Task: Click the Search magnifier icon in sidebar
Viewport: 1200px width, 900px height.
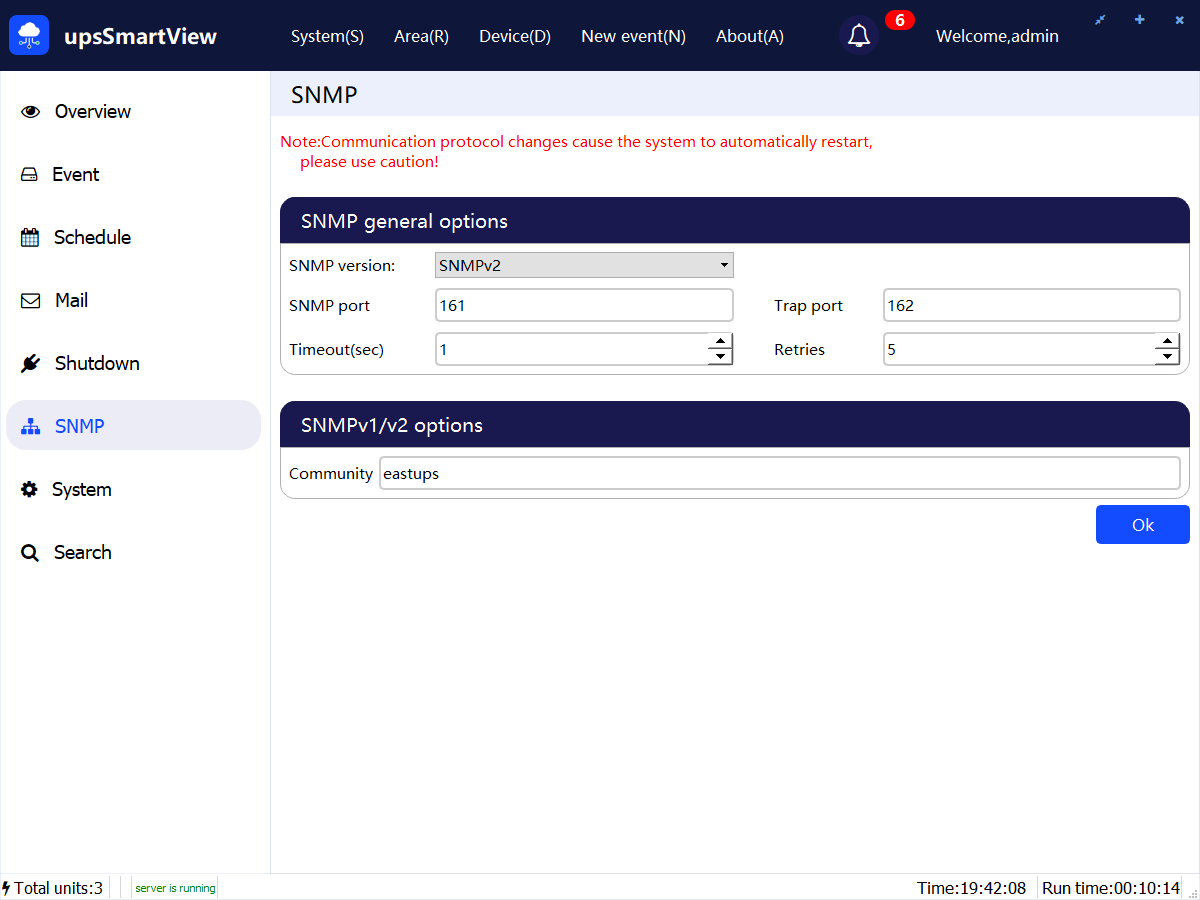Action: click(x=30, y=553)
